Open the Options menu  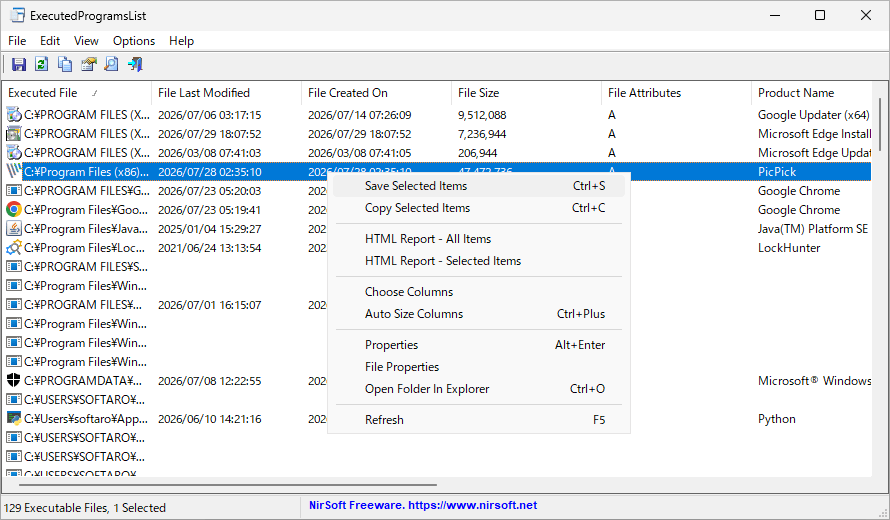point(134,41)
